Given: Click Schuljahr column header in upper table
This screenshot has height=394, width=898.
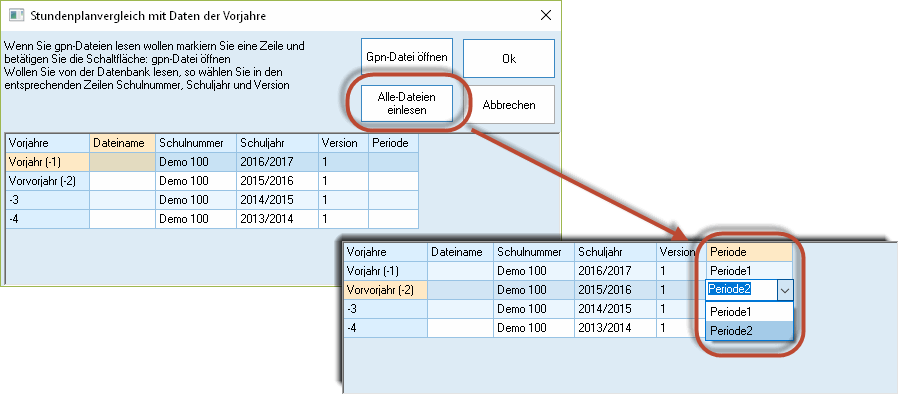Looking at the screenshot, I should pos(278,143).
